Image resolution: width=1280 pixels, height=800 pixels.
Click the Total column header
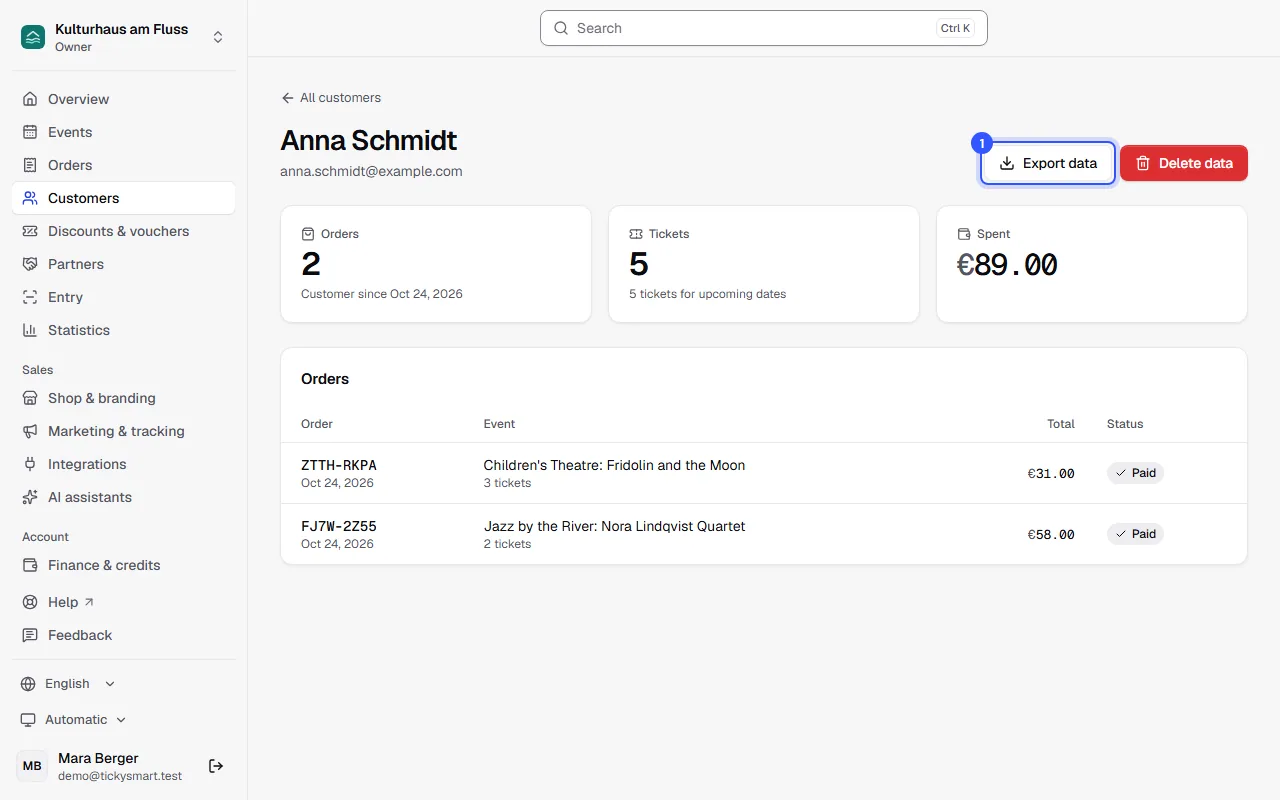(1060, 424)
